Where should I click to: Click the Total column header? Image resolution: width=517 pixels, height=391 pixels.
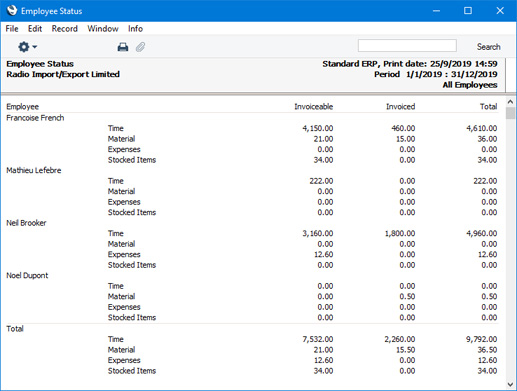[x=488, y=107]
